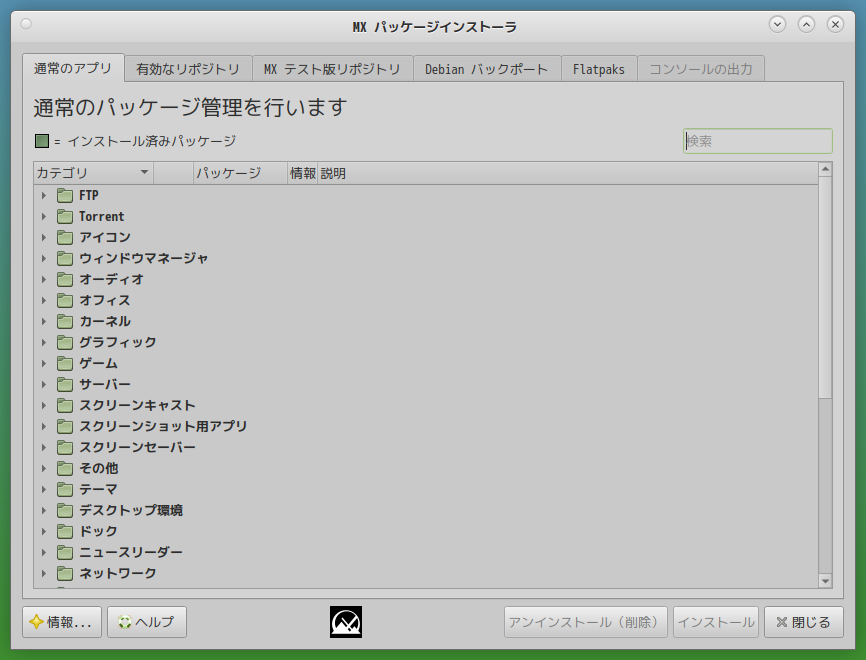Sort by the カテゴリ column header
This screenshot has height=660, width=866.
[93, 173]
